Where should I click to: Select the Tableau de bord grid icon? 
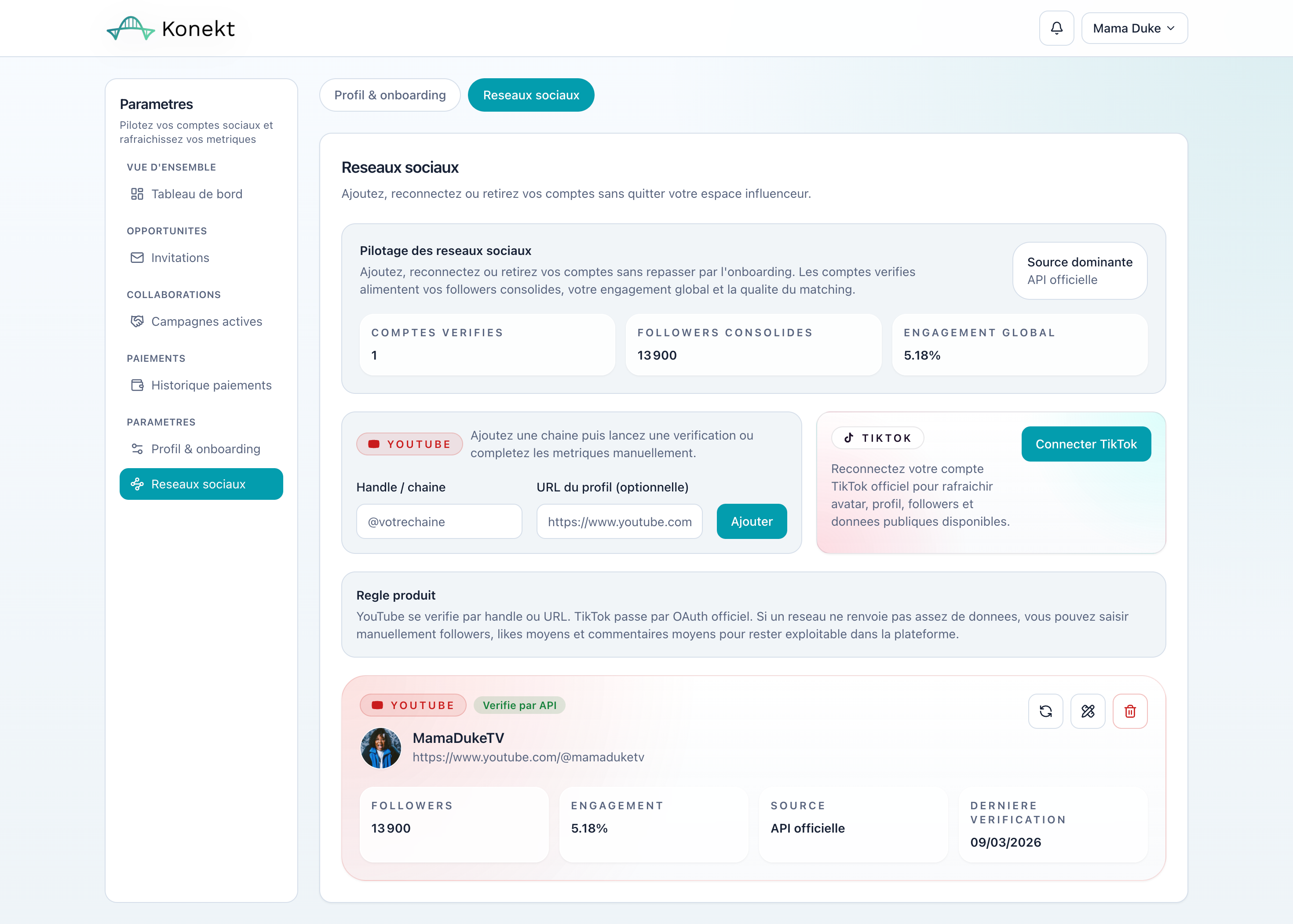tap(137, 193)
